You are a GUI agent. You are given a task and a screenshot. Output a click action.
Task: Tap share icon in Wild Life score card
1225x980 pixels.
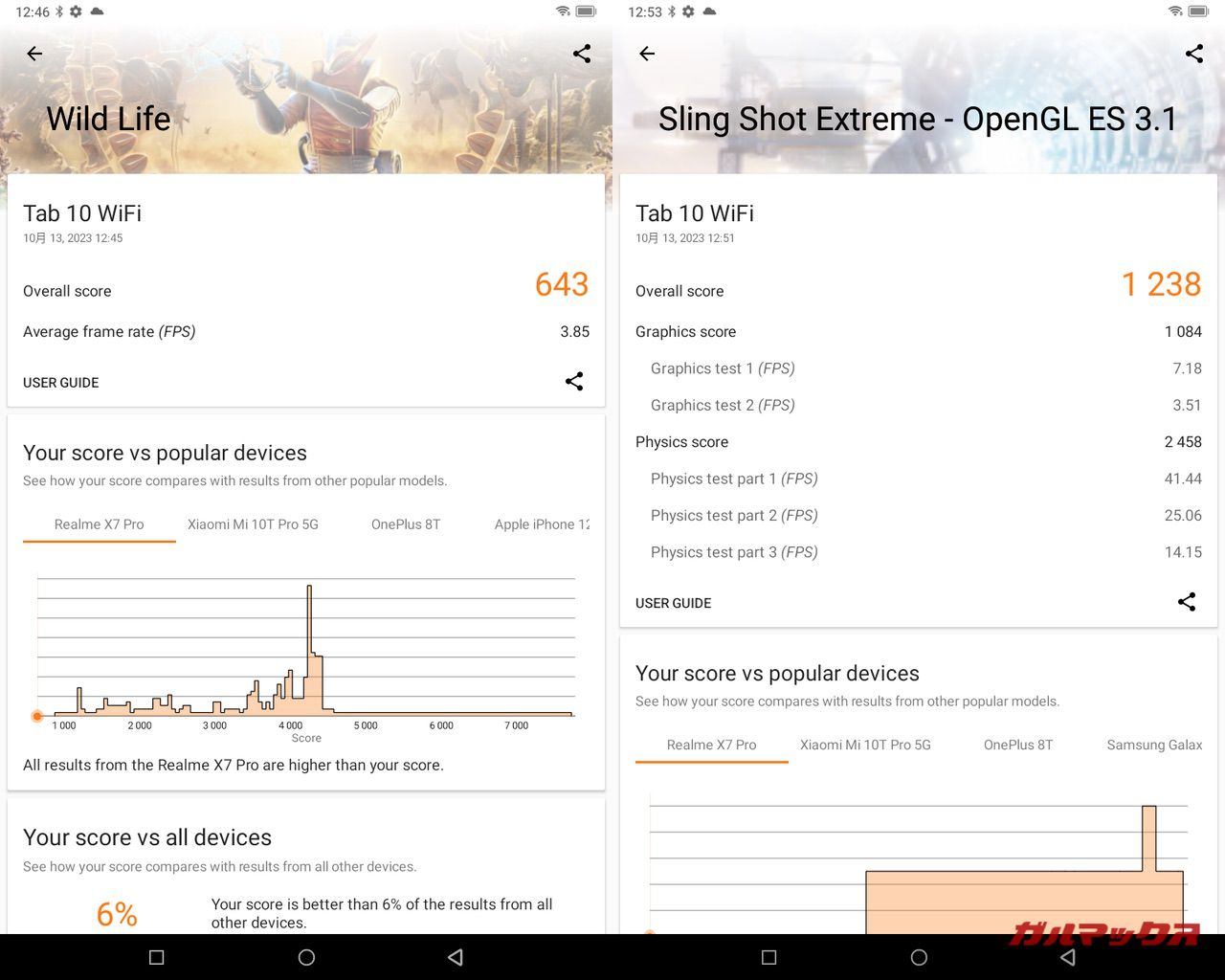click(574, 382)
